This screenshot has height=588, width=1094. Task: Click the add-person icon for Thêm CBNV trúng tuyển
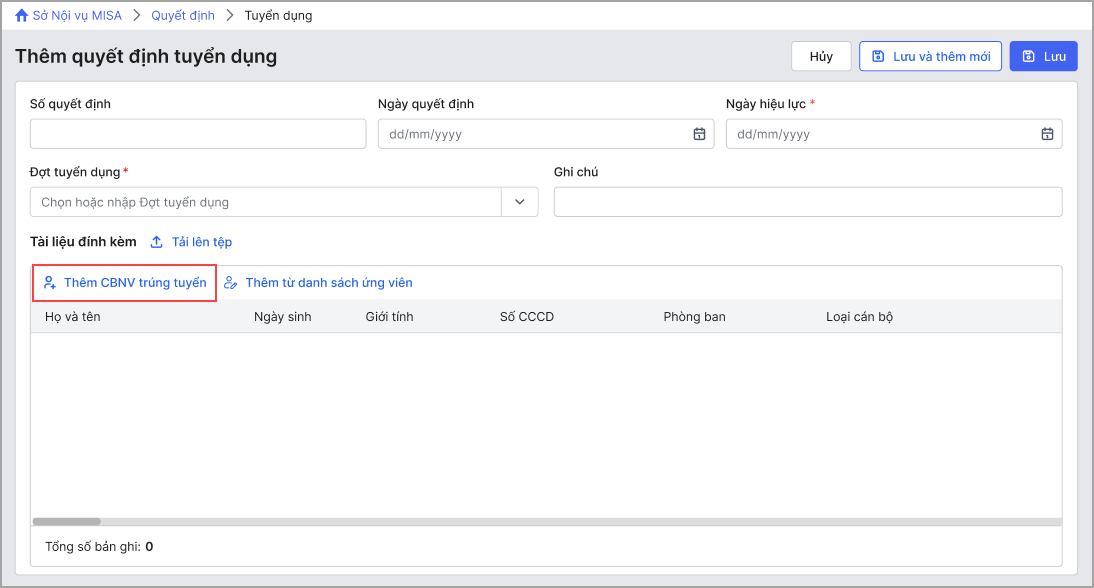49,283
